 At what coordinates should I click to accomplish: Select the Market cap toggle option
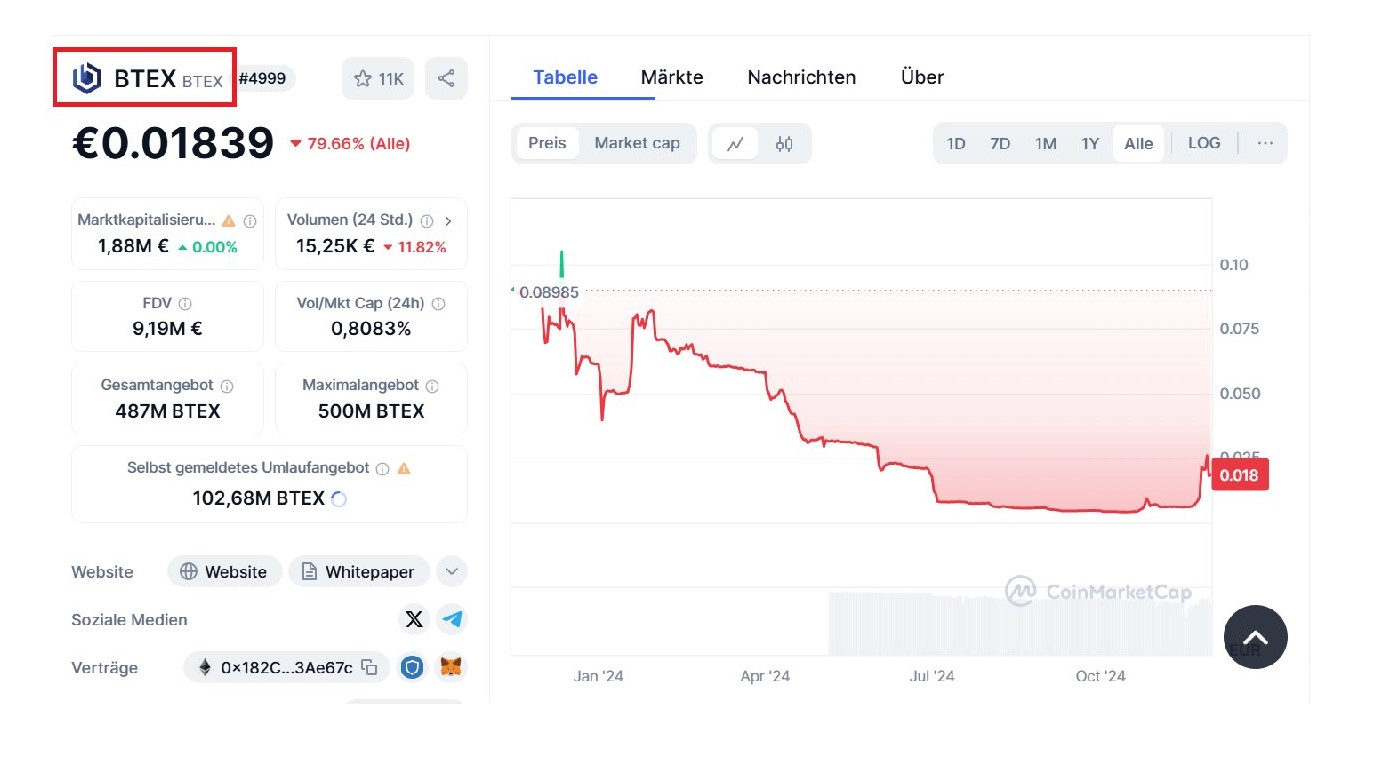pyautogui.click(x=637, y=143)
